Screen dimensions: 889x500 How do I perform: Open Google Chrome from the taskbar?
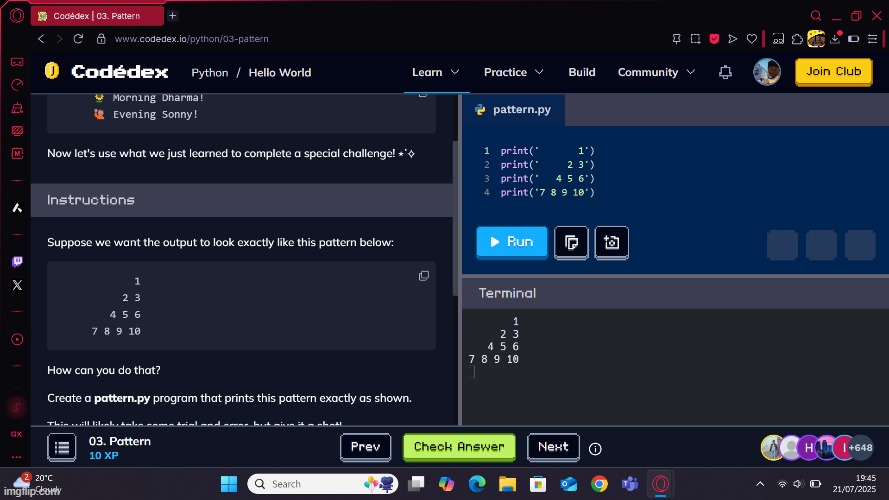coord(599,484)
